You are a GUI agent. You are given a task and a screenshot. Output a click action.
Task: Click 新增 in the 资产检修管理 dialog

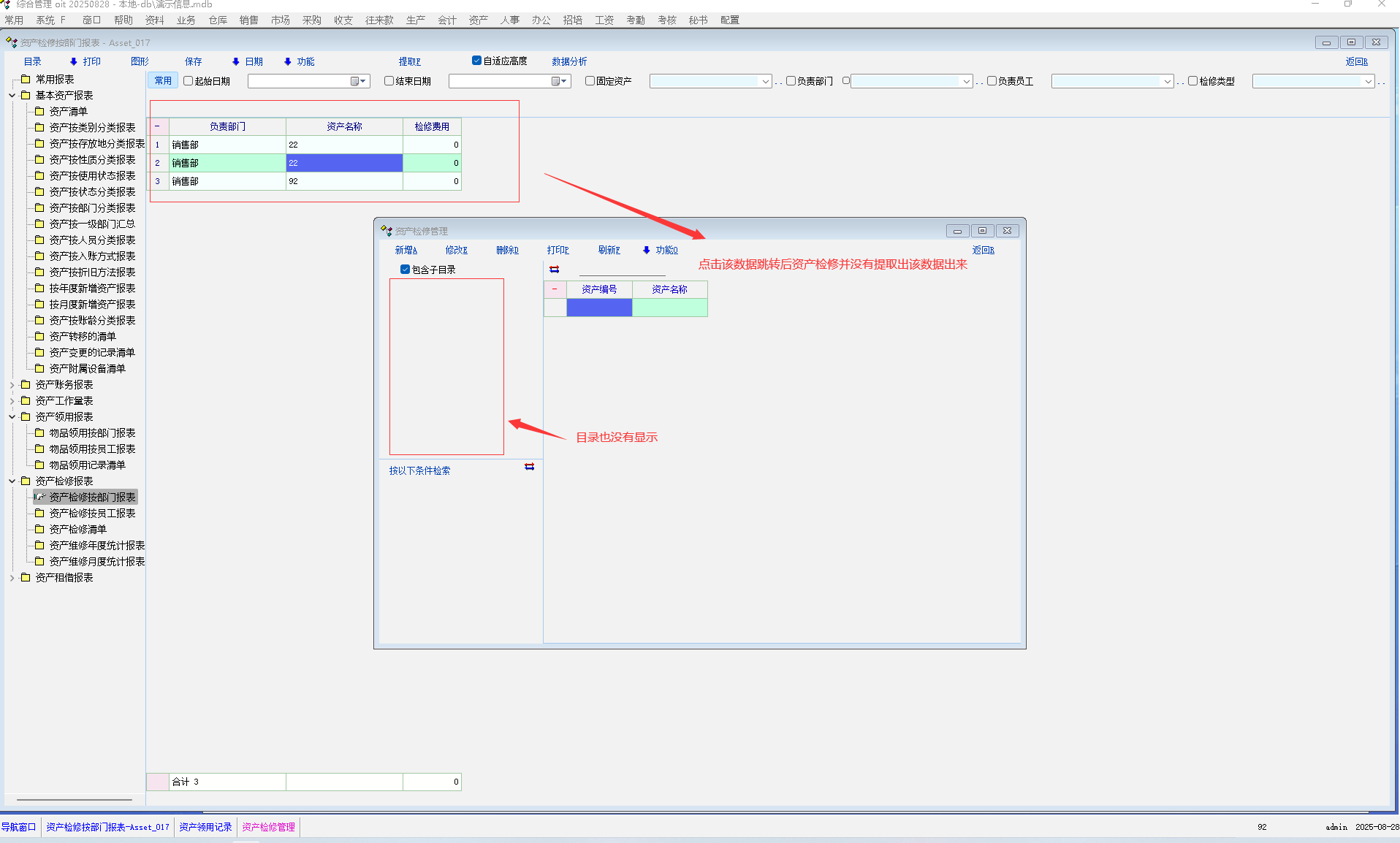406,251
